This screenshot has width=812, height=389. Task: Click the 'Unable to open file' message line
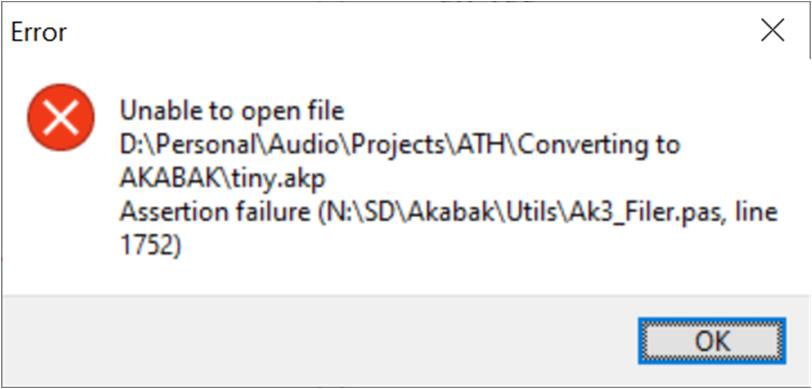point(232,111)
